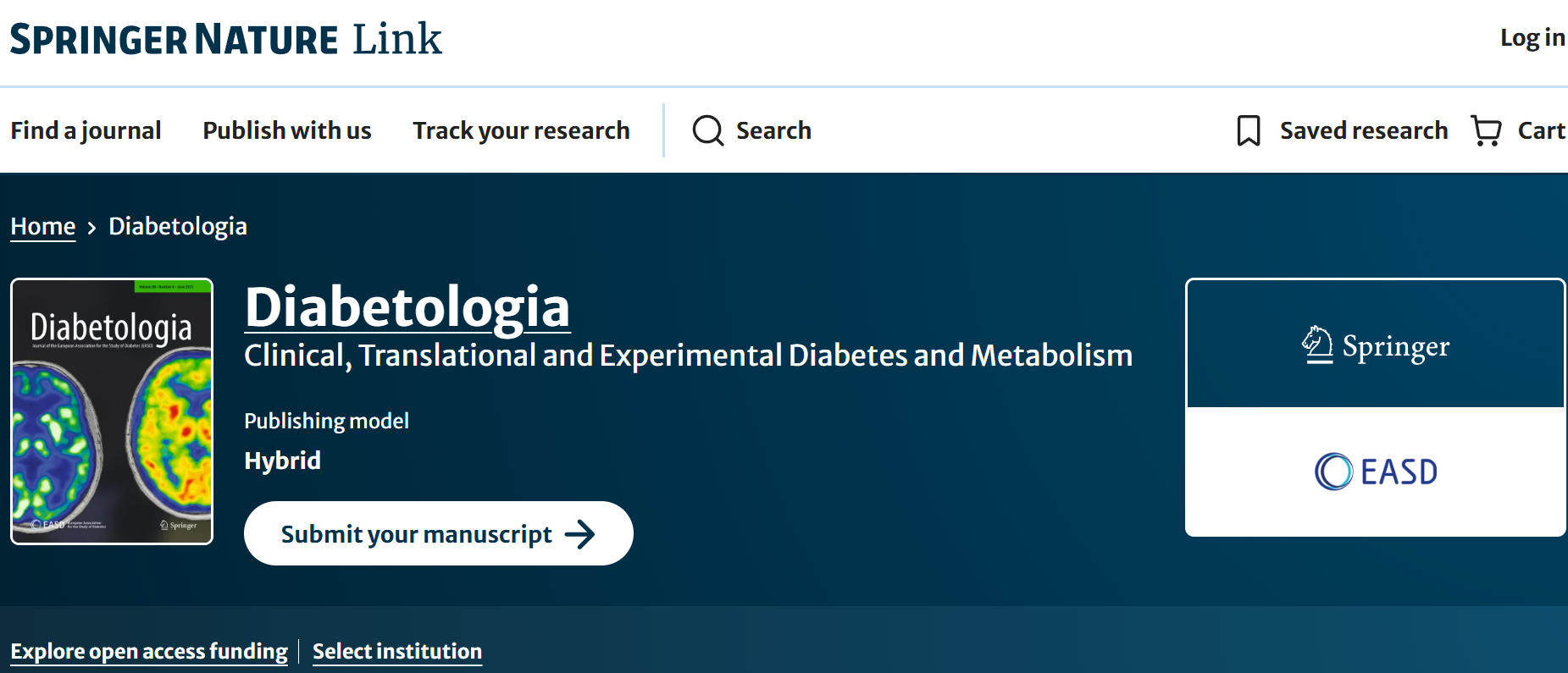Viewport: 1568px width, 673px height.
Task: Select Track your research menu item
Action: 521,130
